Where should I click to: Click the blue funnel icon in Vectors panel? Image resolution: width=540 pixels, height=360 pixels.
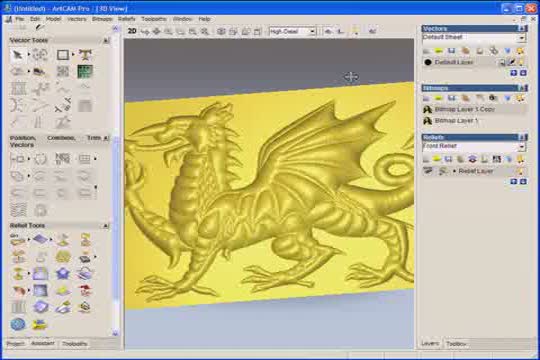coord(507,51)
